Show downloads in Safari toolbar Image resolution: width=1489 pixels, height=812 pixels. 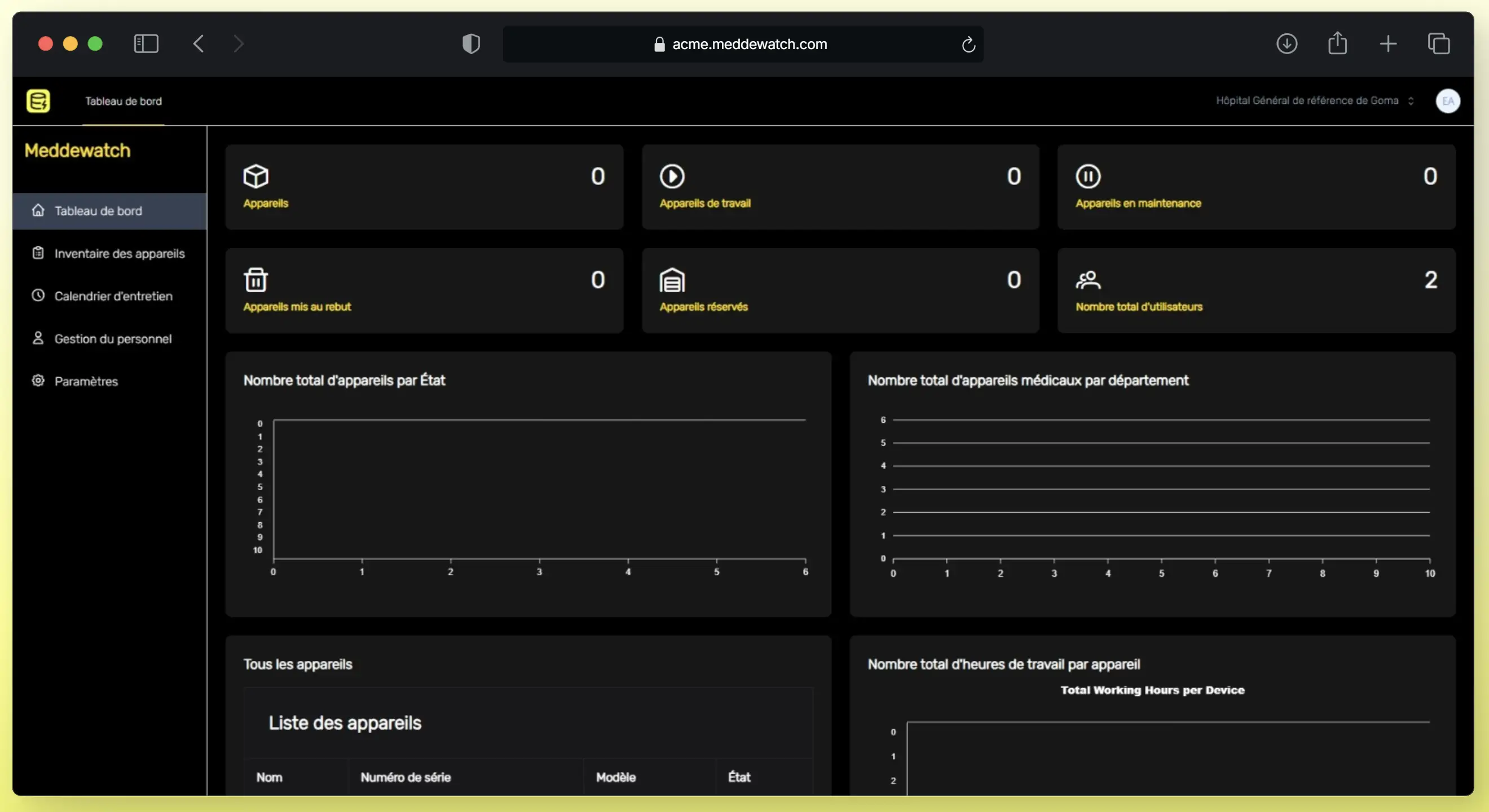[x=1286, y=43]
